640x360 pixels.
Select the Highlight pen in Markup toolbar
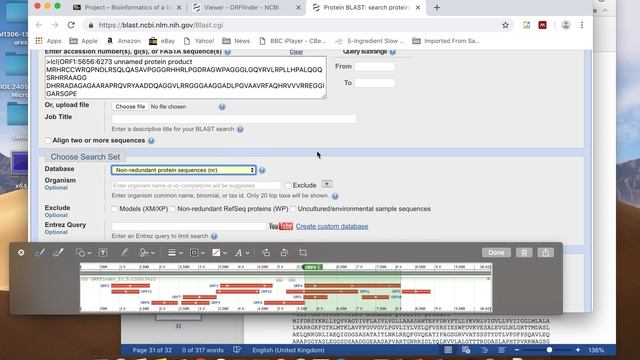pyautogui.click(x=124, y=253)
